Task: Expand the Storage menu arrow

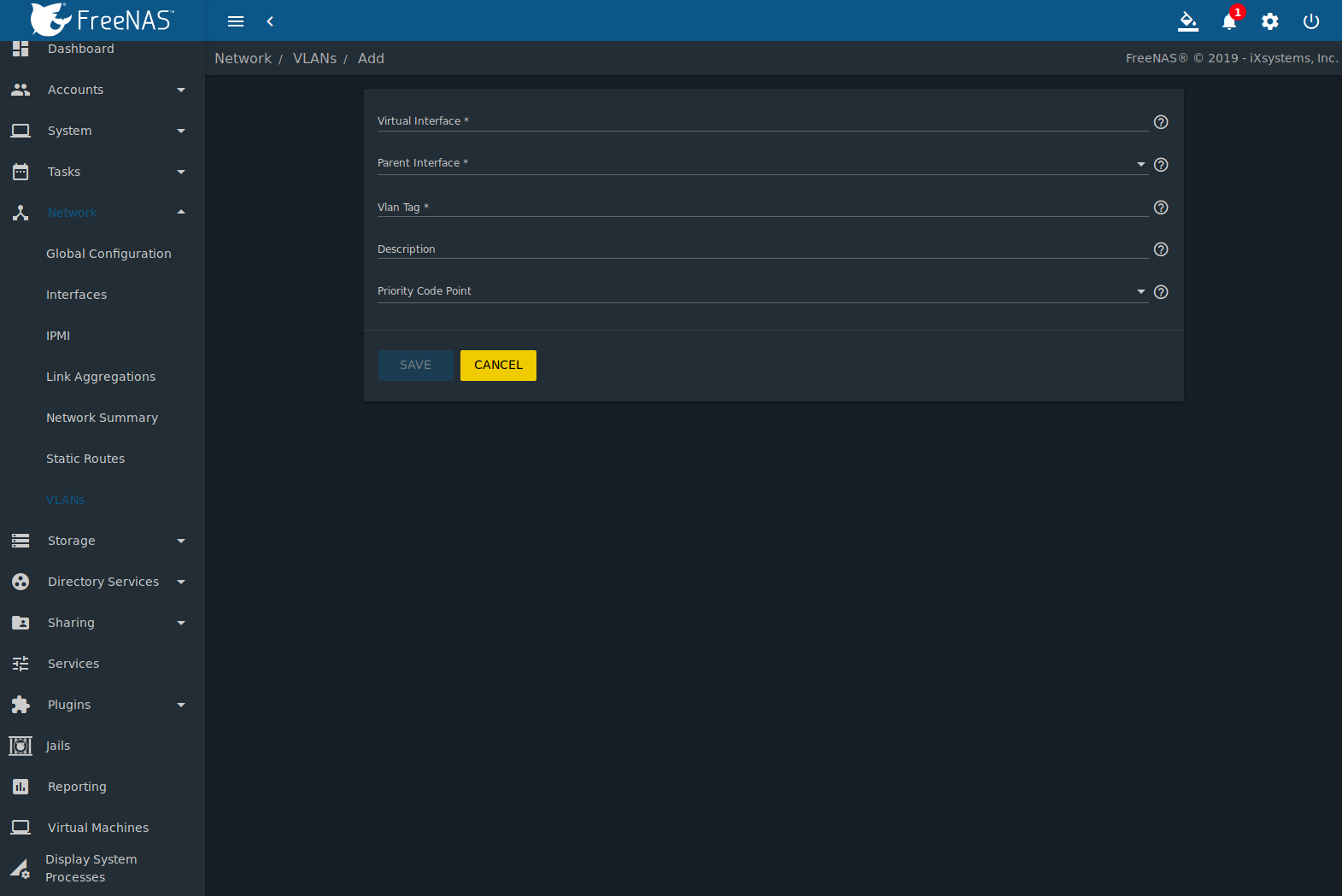Action: 181,541
